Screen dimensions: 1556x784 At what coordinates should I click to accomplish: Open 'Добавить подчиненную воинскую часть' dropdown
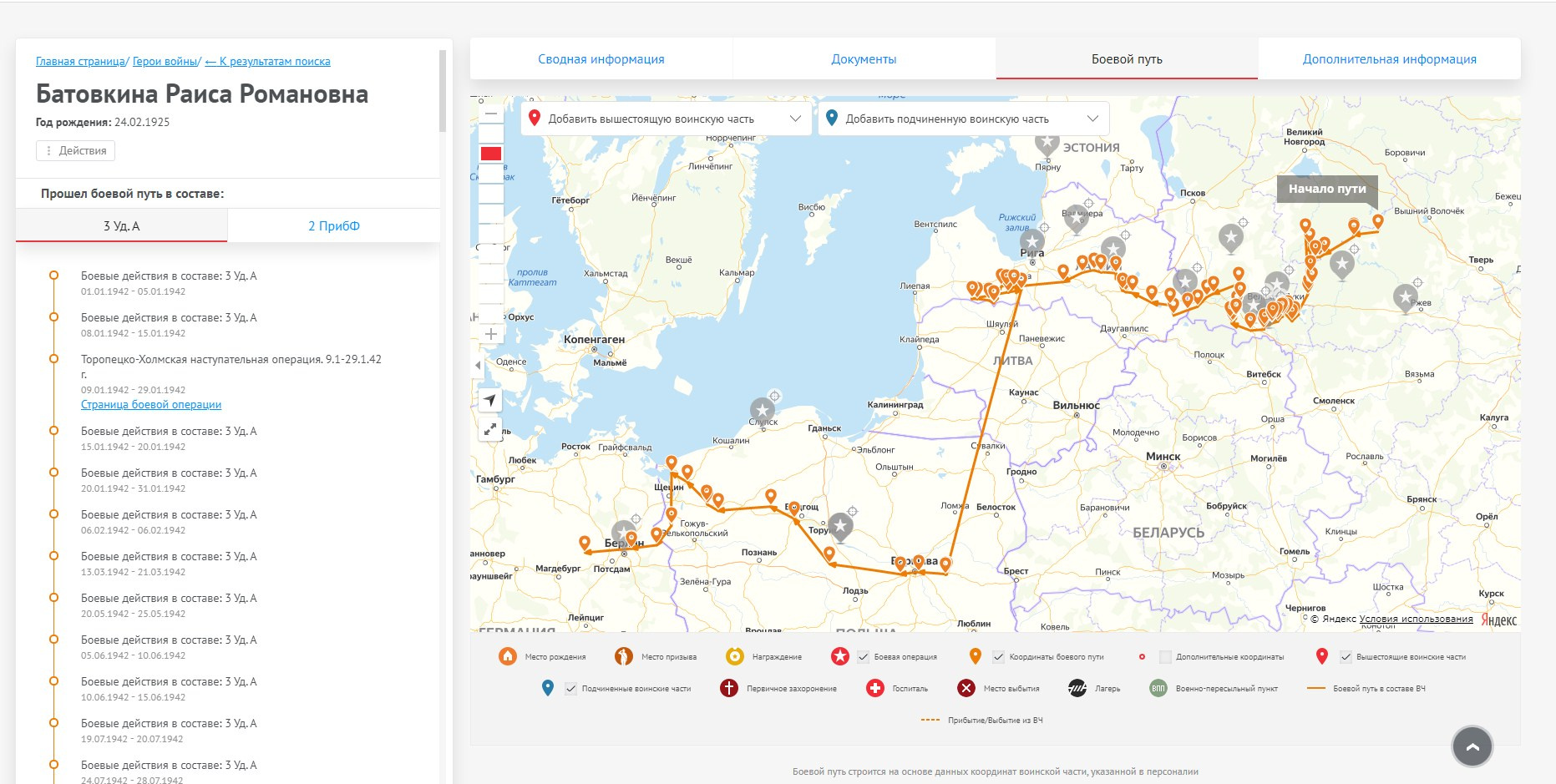[963, 119]
